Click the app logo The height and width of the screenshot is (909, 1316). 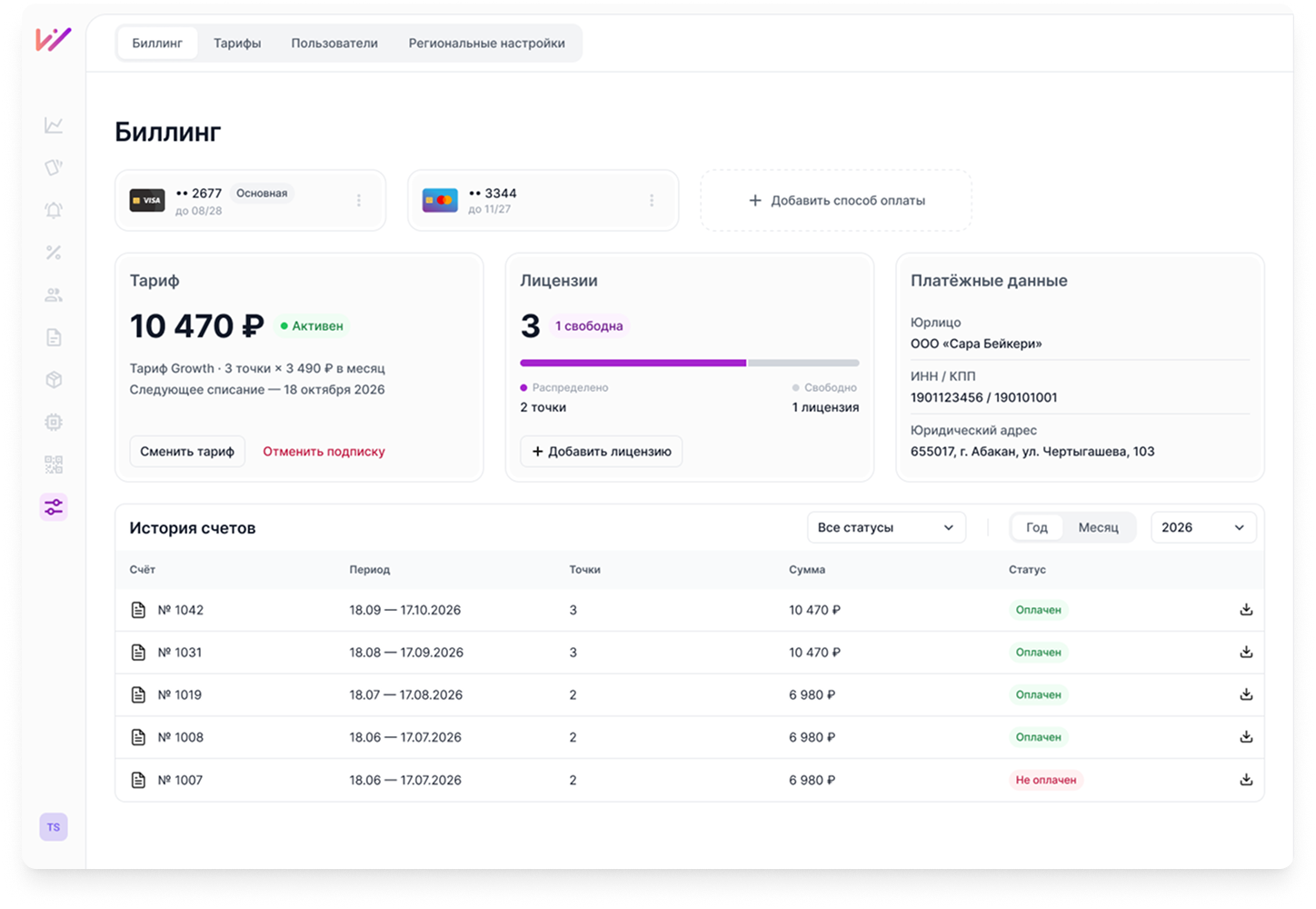click(x=53, y=40)
